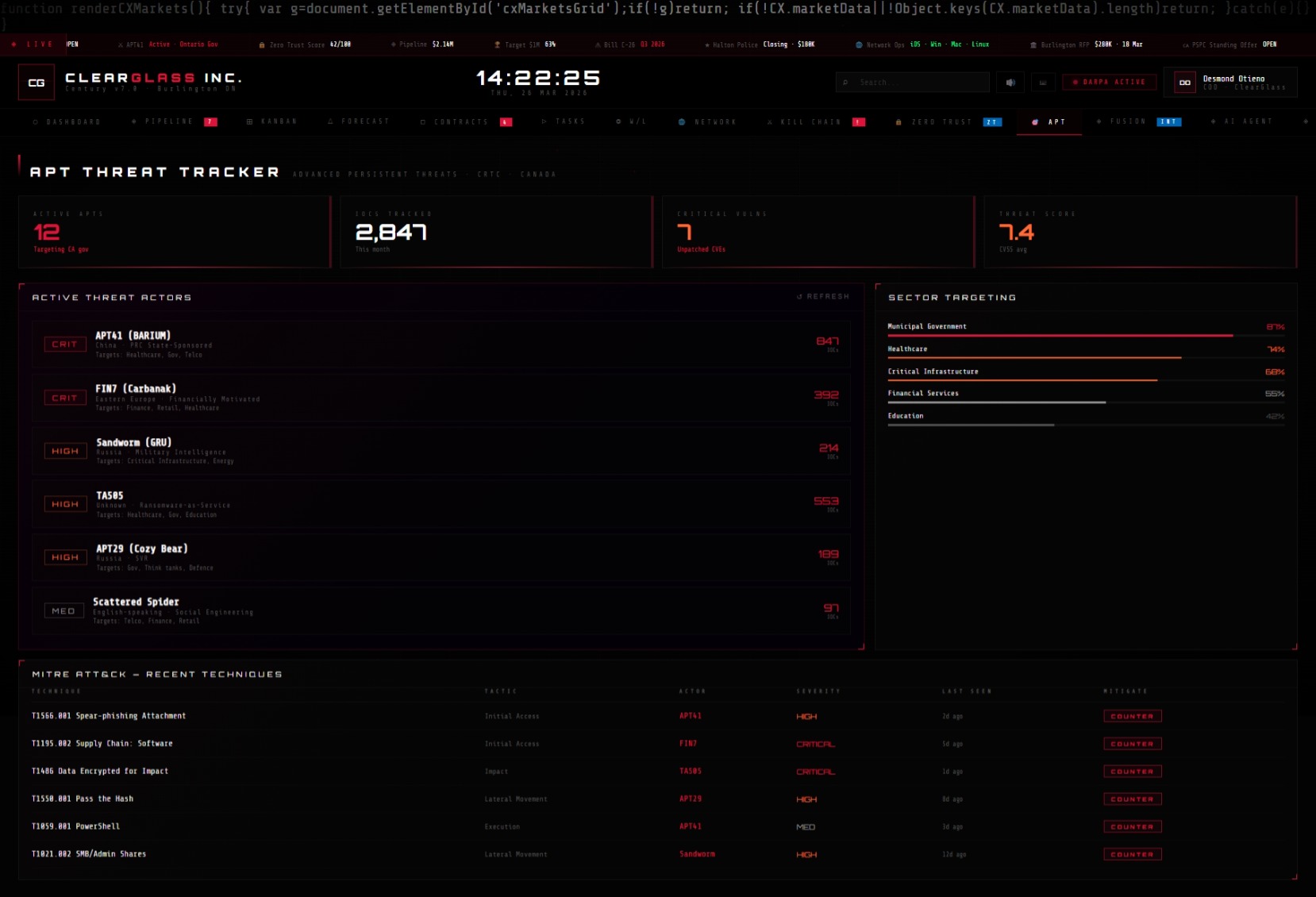Click the 847 IOC count for APT41
This screenshot has width=1316, height=897.
[827, 341]
